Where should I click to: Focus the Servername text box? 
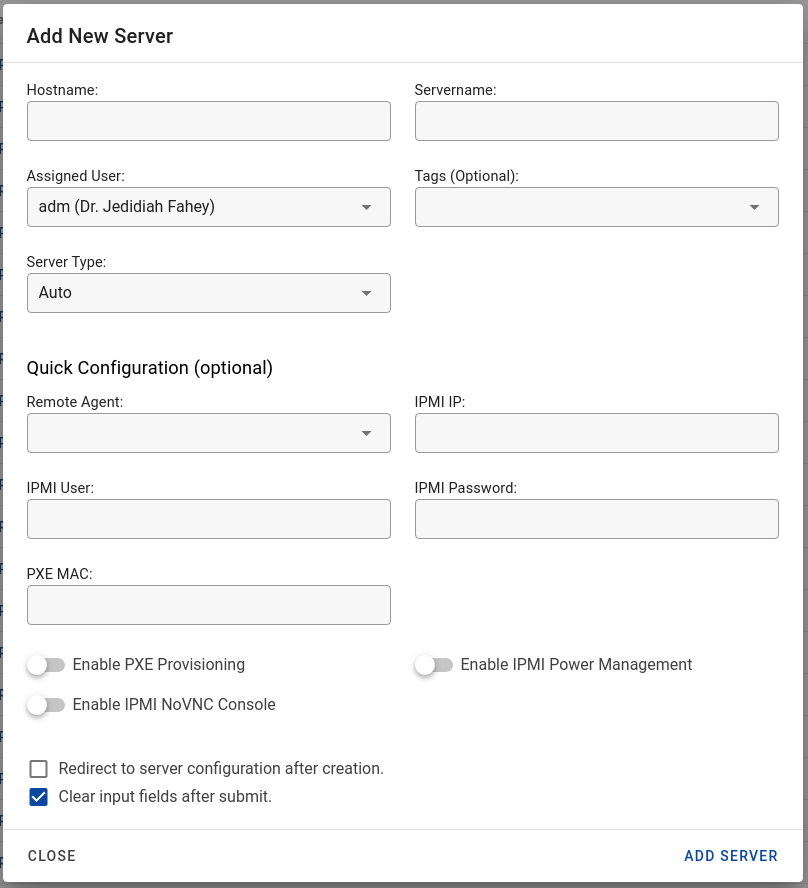pyautogui.click(x=596, y=121)
